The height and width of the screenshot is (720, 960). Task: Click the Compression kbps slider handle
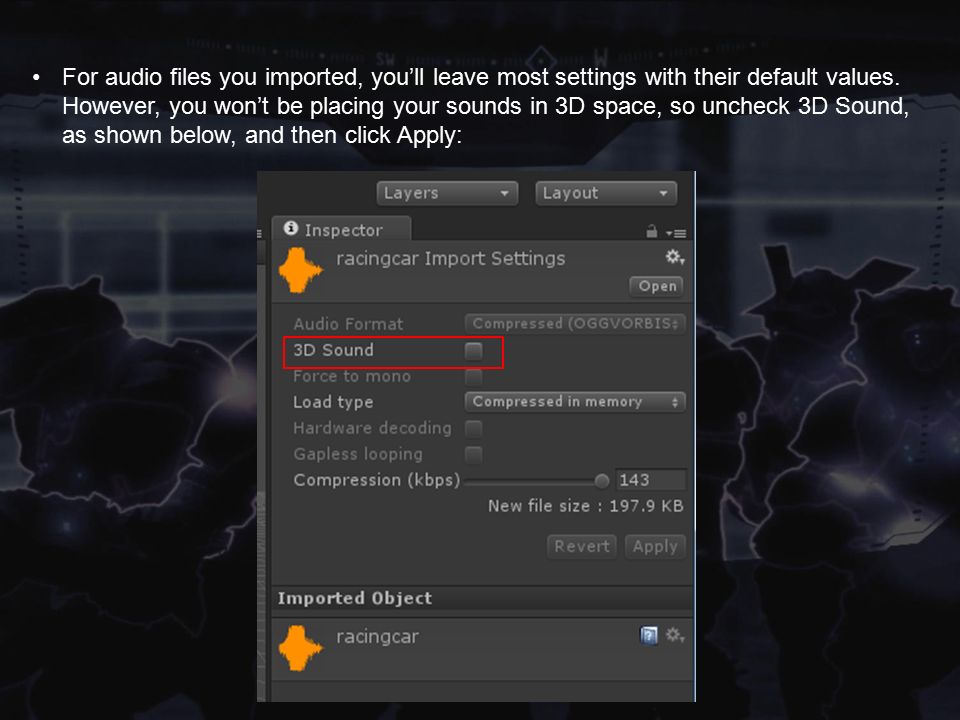point(602,481)
